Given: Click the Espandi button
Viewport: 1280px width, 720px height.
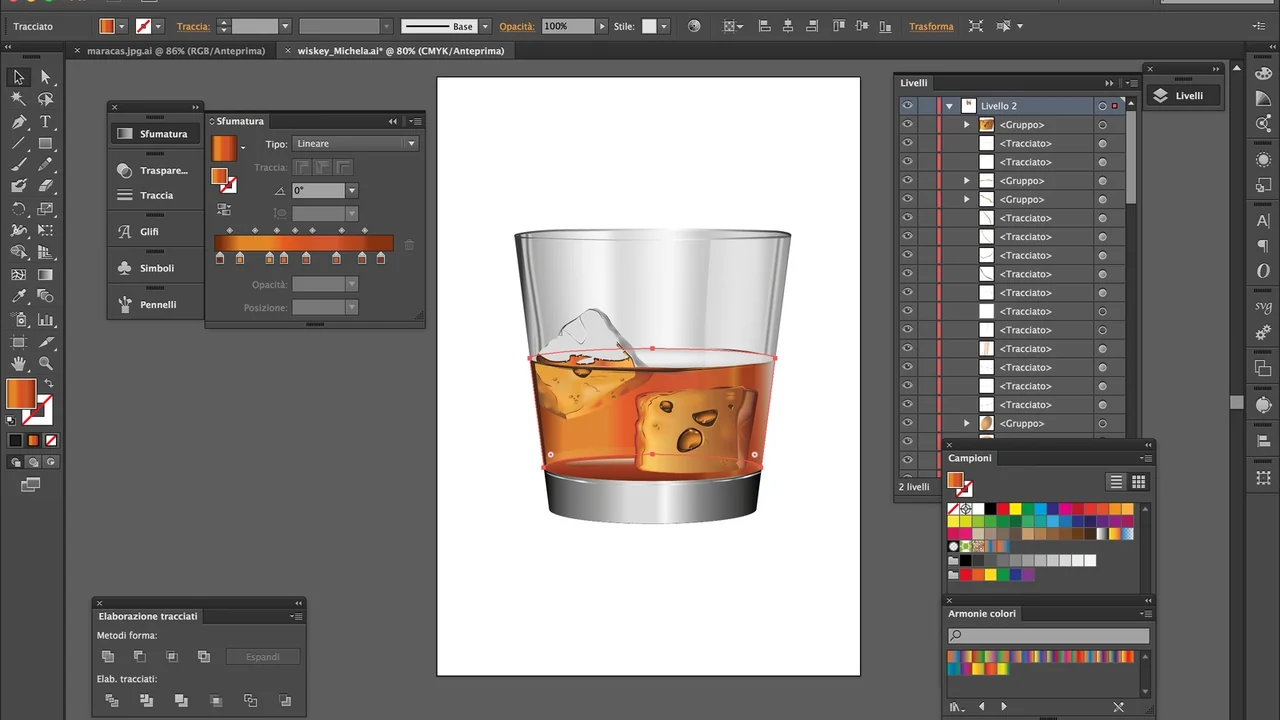Looking at the screenshot, I should coord(263,657).
